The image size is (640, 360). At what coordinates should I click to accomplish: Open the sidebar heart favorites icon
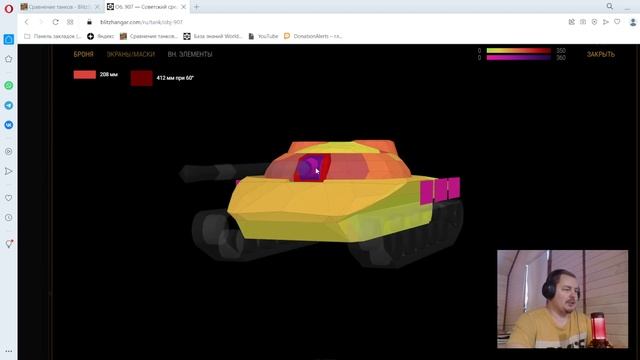tap(9, 198)
